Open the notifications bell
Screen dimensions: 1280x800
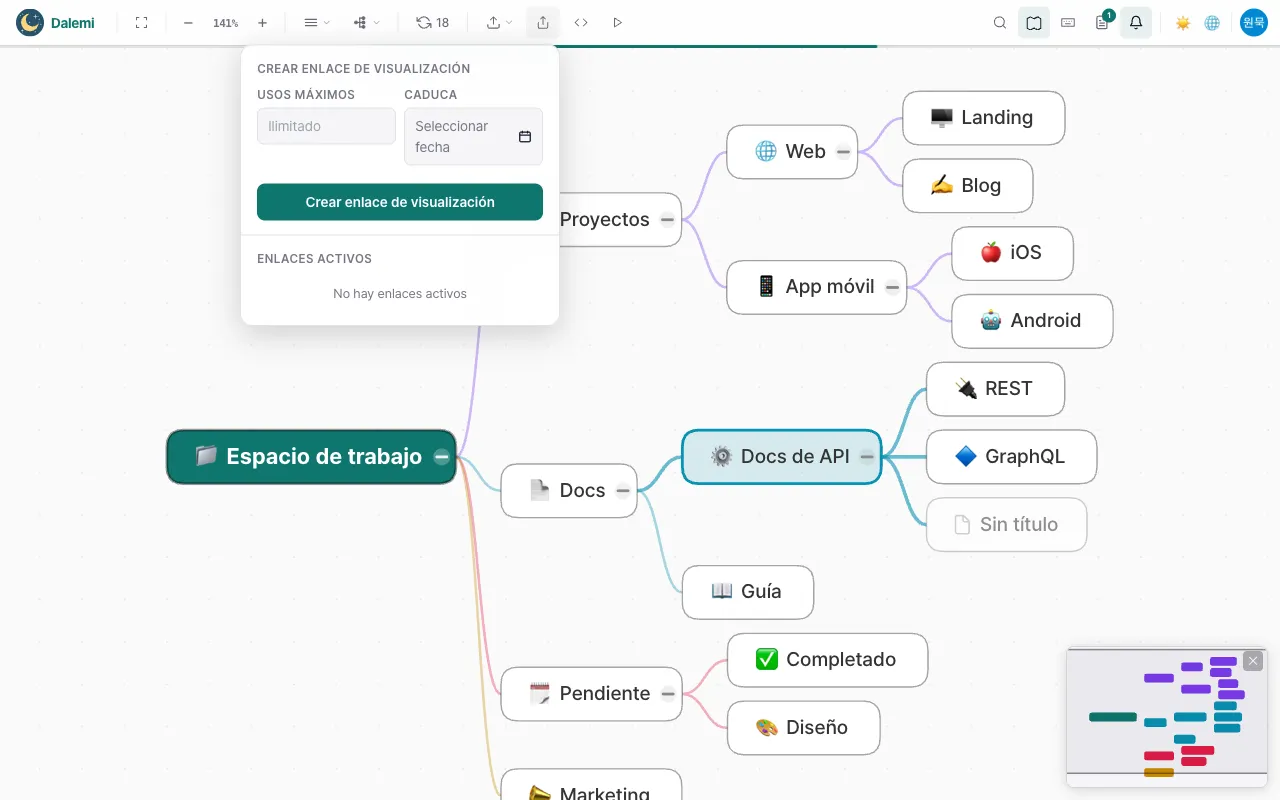point(1136,22)
